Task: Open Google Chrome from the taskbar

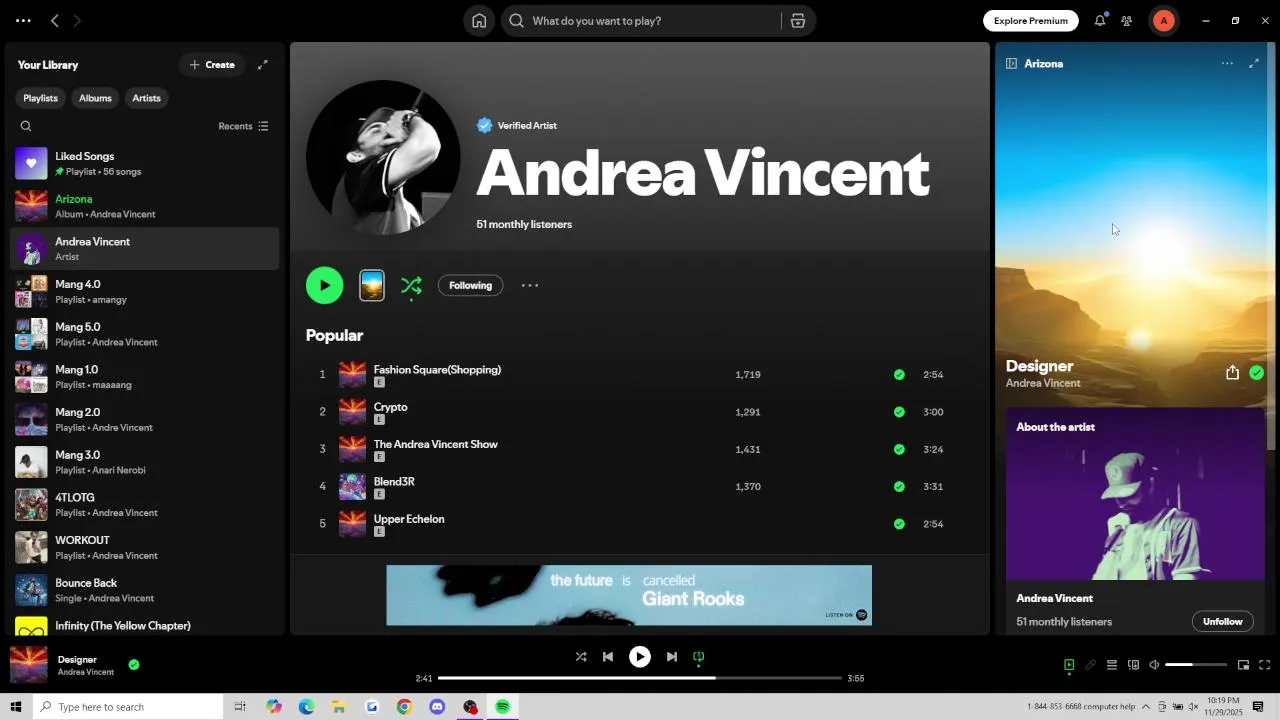Action: click(404, 707)
